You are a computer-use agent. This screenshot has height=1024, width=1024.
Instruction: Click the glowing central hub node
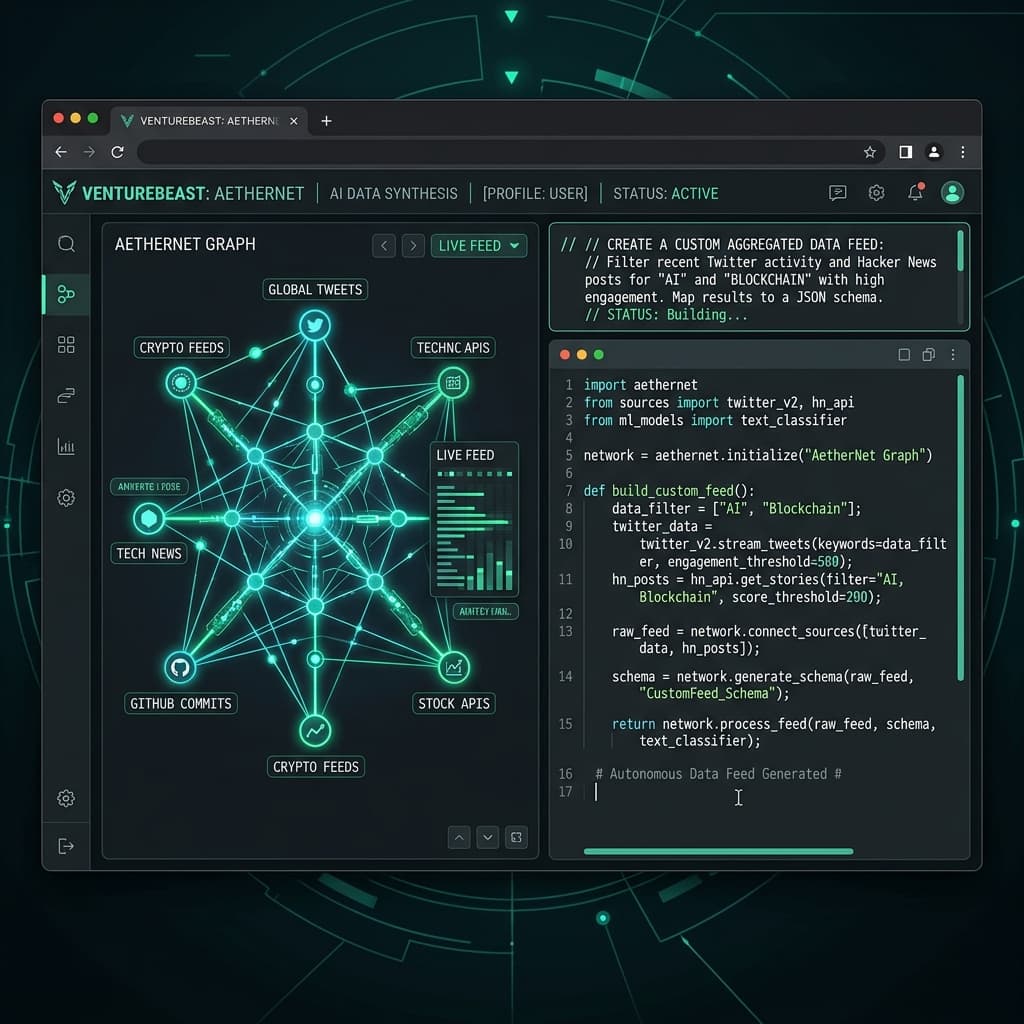[315, 519]
